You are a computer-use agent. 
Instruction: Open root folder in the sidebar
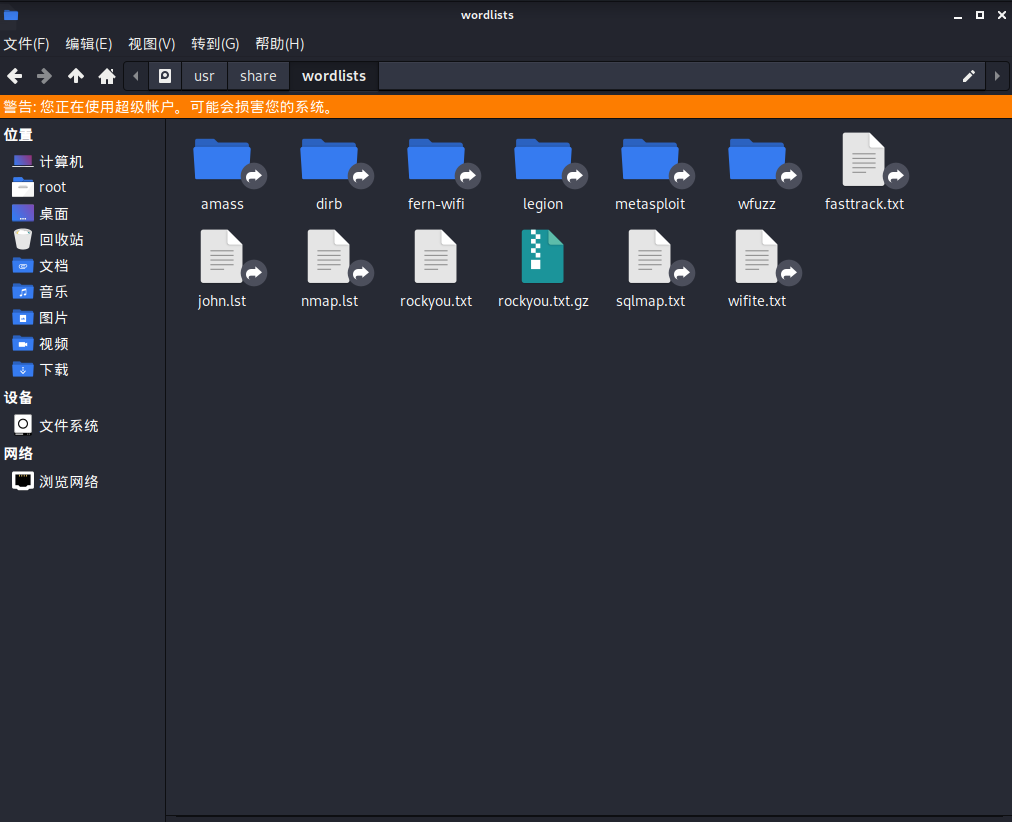click(x=83, y=187)
